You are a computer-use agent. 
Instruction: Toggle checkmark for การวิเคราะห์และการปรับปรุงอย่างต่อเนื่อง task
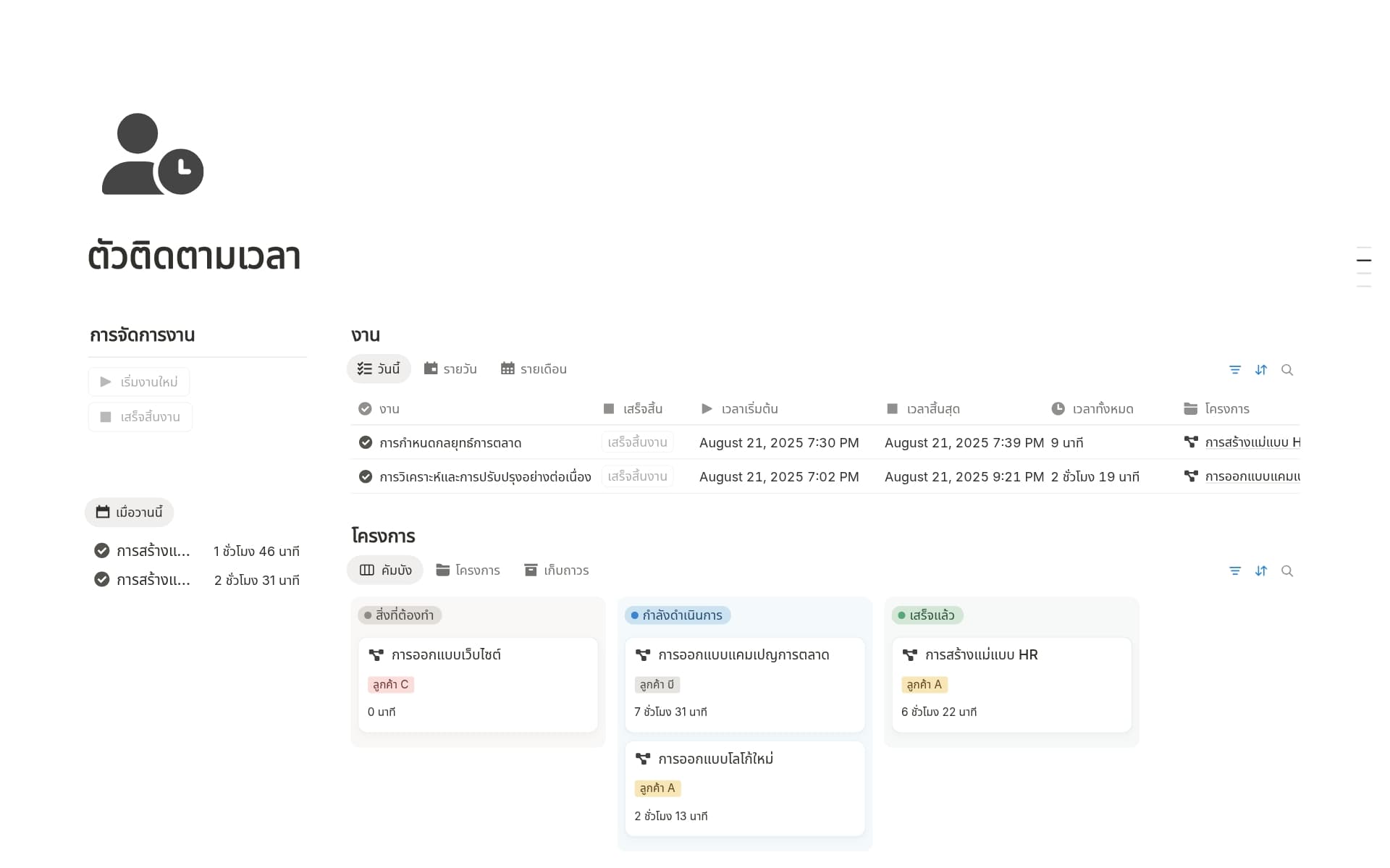click(366, 476)
